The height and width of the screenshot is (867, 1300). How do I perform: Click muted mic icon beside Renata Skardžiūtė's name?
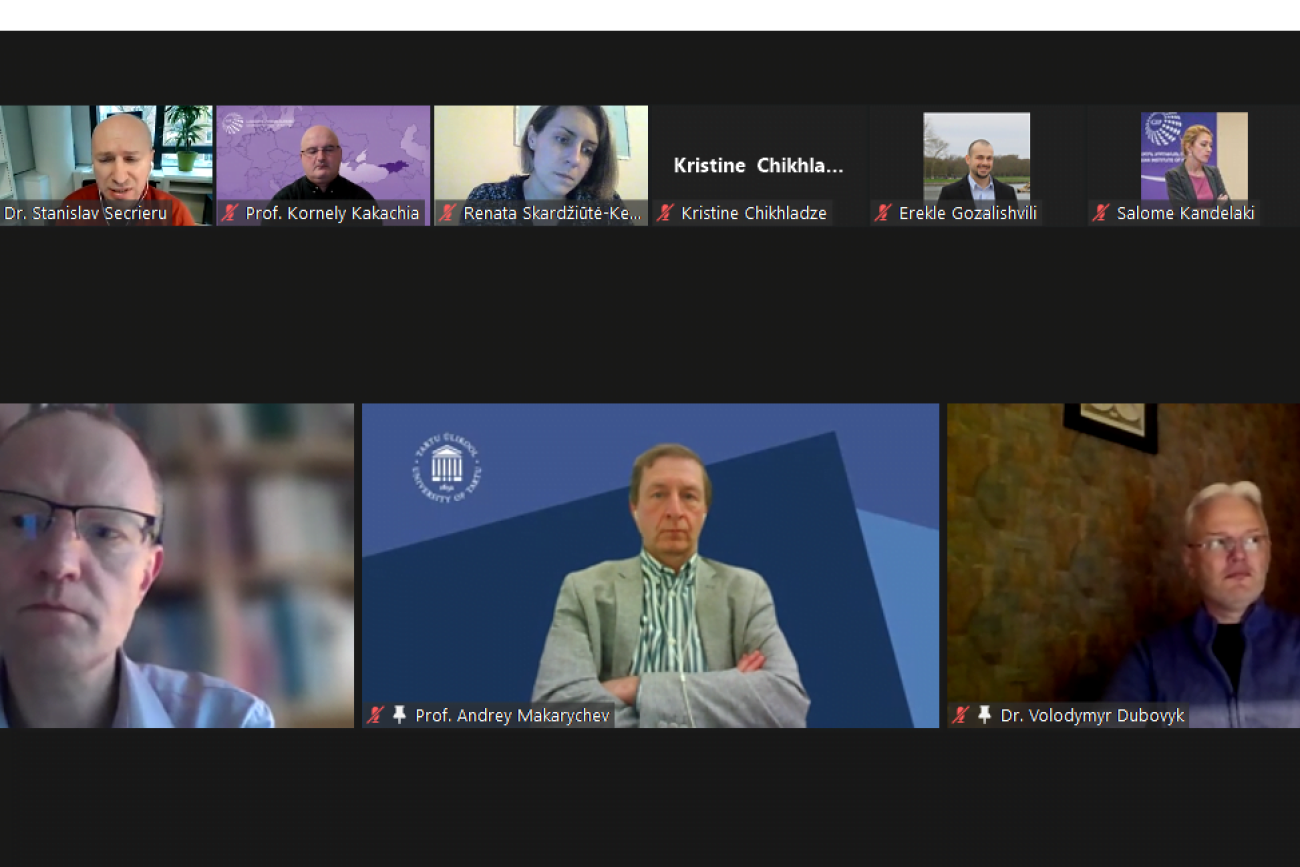point(448,213)
